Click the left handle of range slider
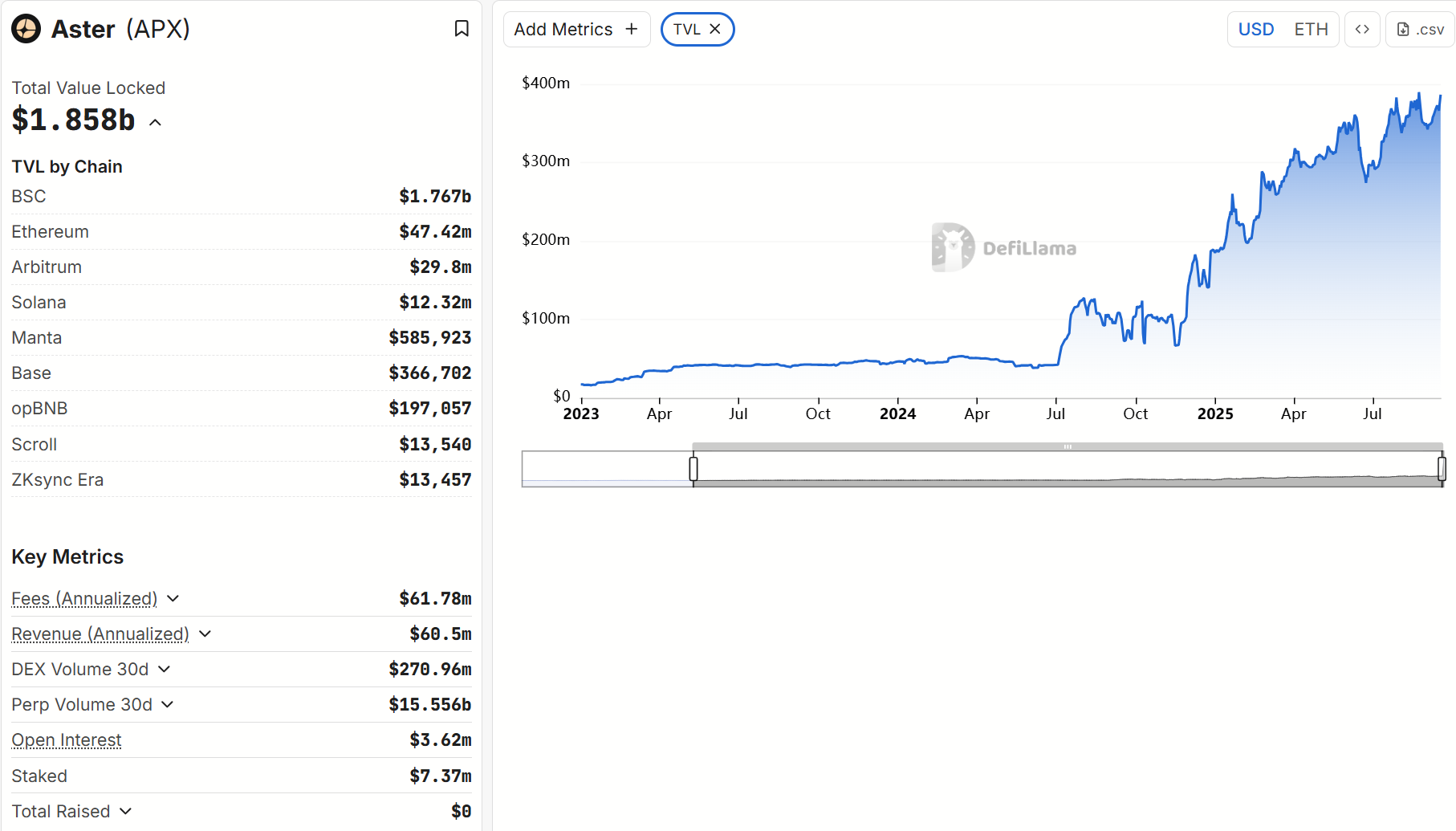The width and height of the screenshot is (1456, 831). click(x=693, y=468)
